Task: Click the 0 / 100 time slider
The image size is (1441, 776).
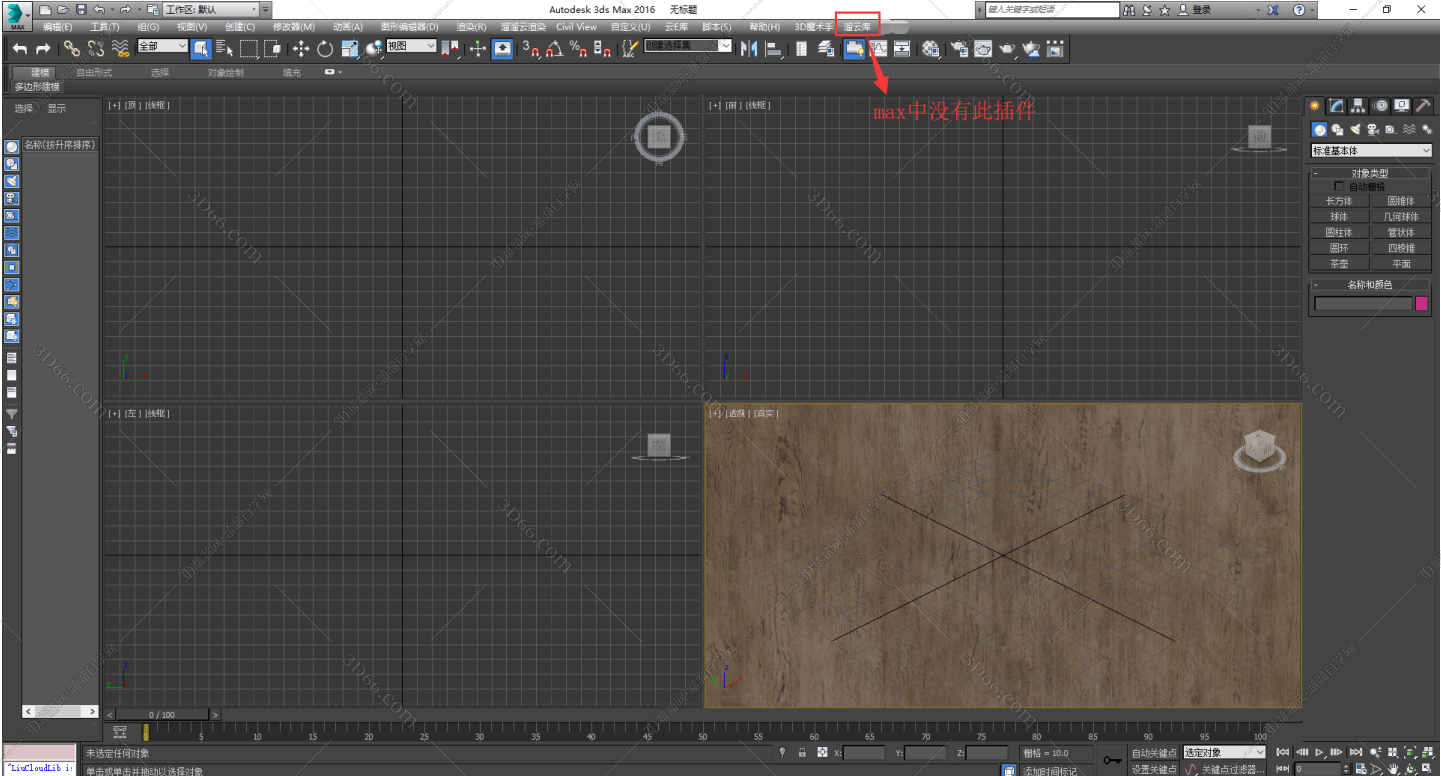Action: pyautogui.click(x=160, y=714)
